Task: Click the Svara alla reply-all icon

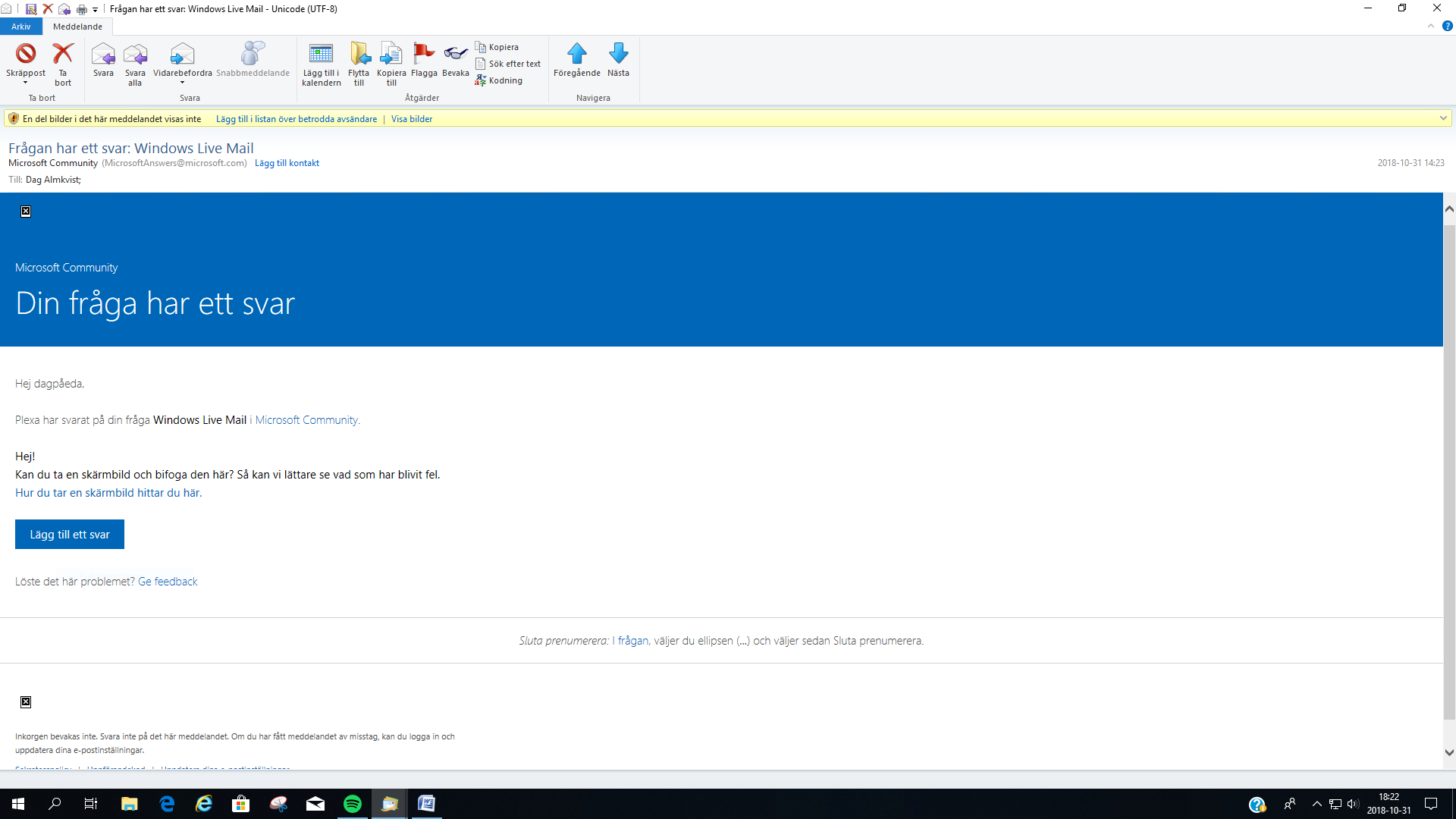Action: click(x=135, y=55)
